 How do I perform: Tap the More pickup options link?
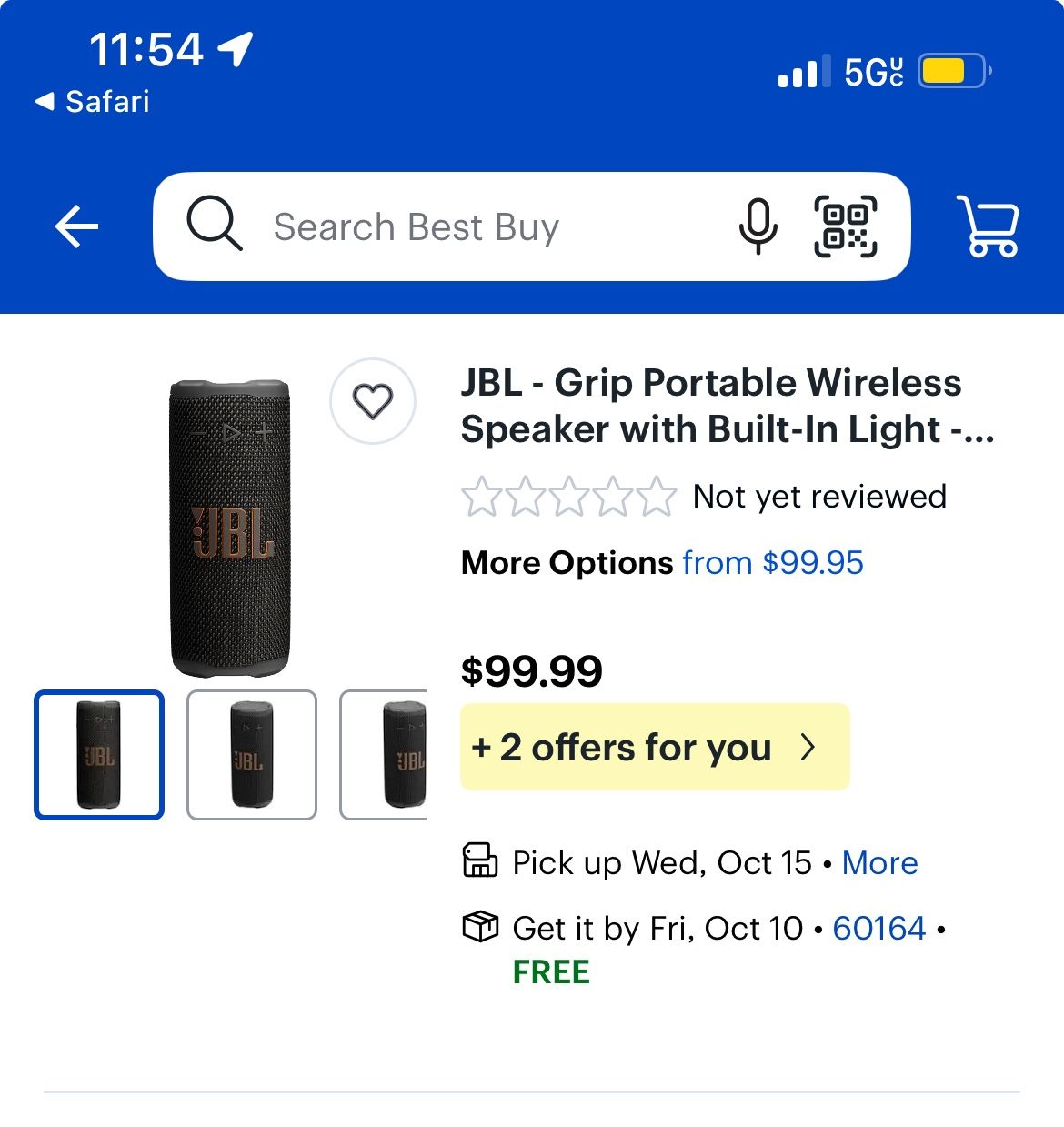point(879,862)
